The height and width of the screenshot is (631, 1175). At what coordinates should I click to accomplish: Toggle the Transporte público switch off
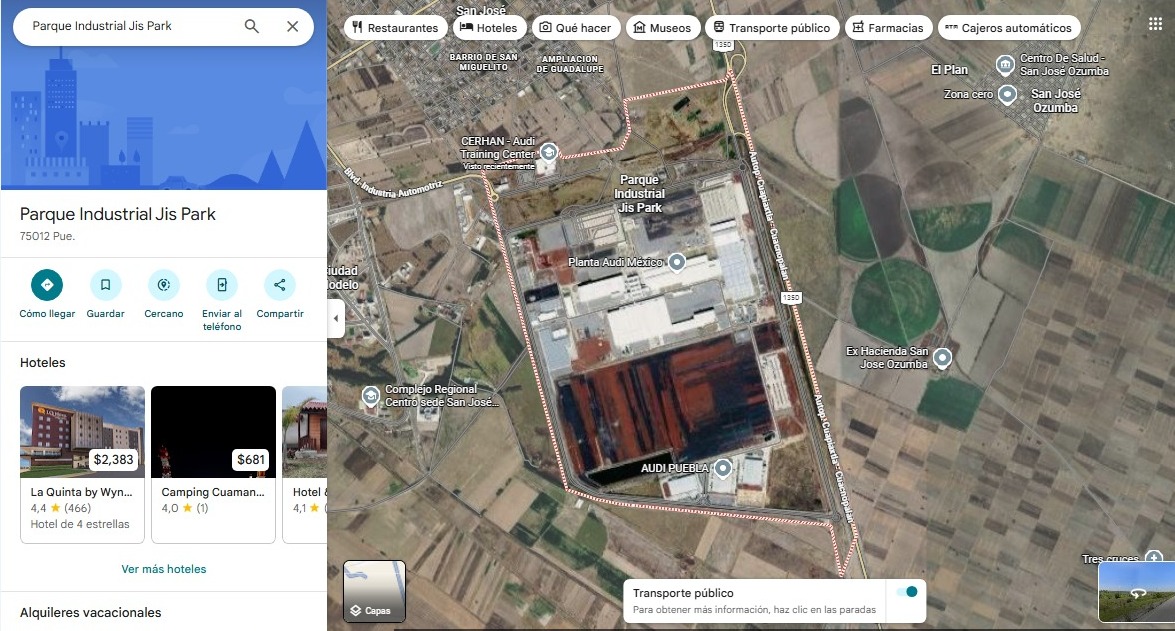click(907, 591)
